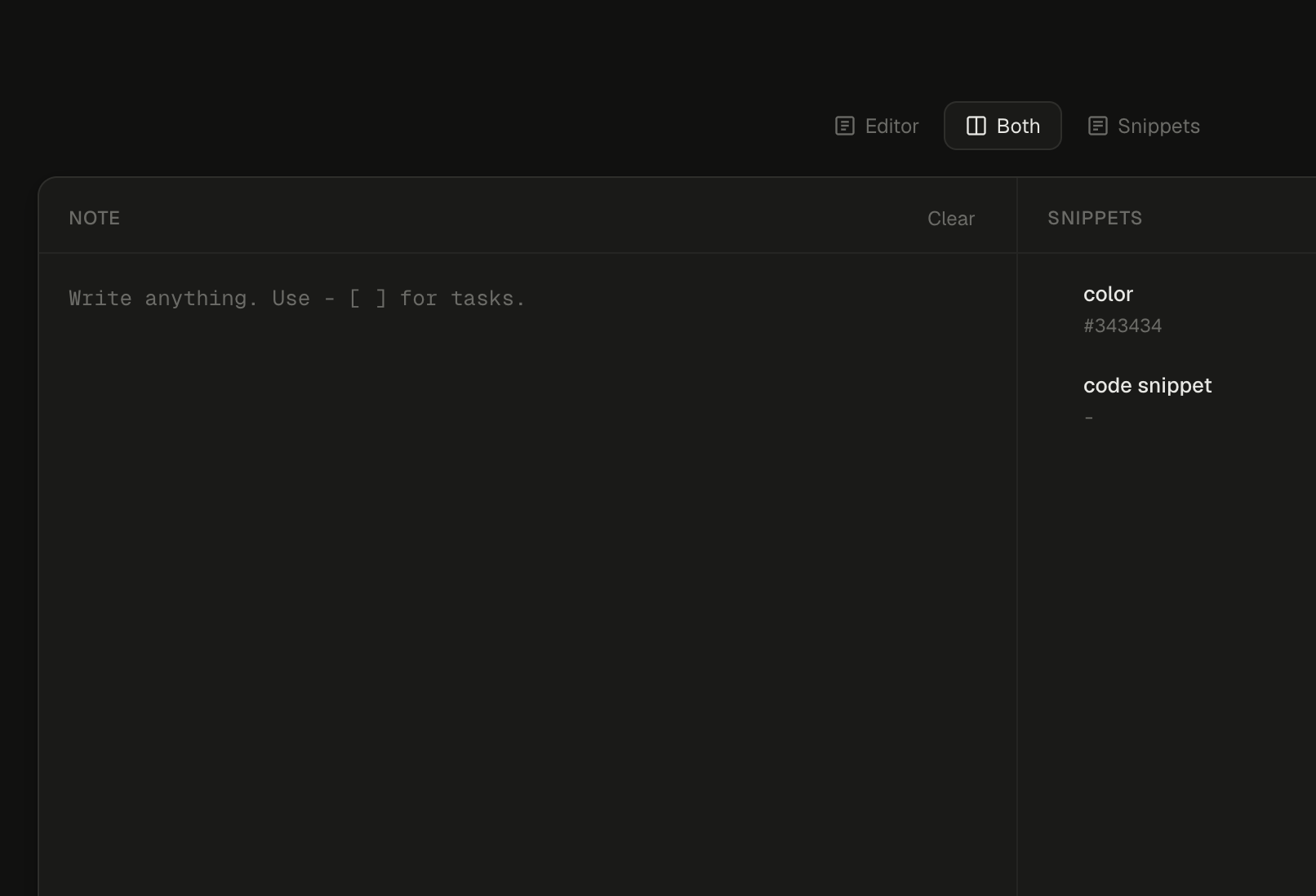Open the Snippets-only view tab

[1143, 126]
